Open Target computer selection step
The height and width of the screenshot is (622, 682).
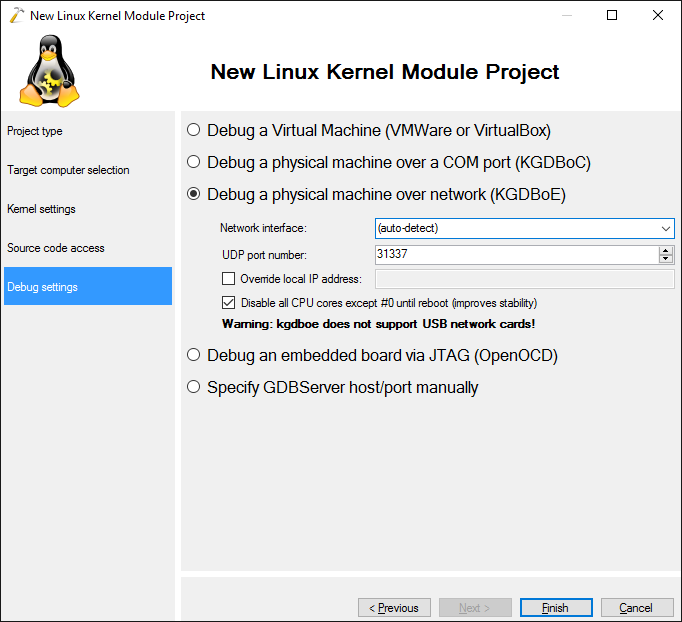click(88, 170)
